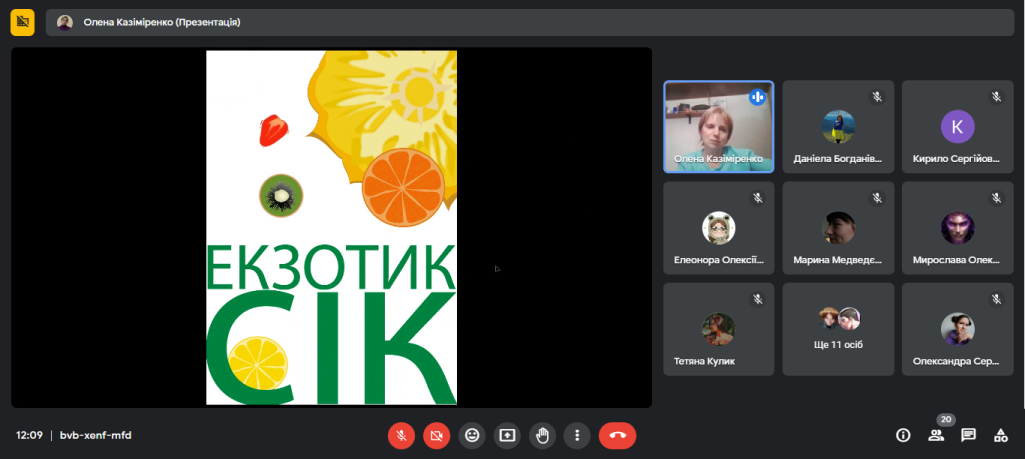Click the 12:09 clock text
Viewport: 1025px width, 459px height.
click(29, 435)
